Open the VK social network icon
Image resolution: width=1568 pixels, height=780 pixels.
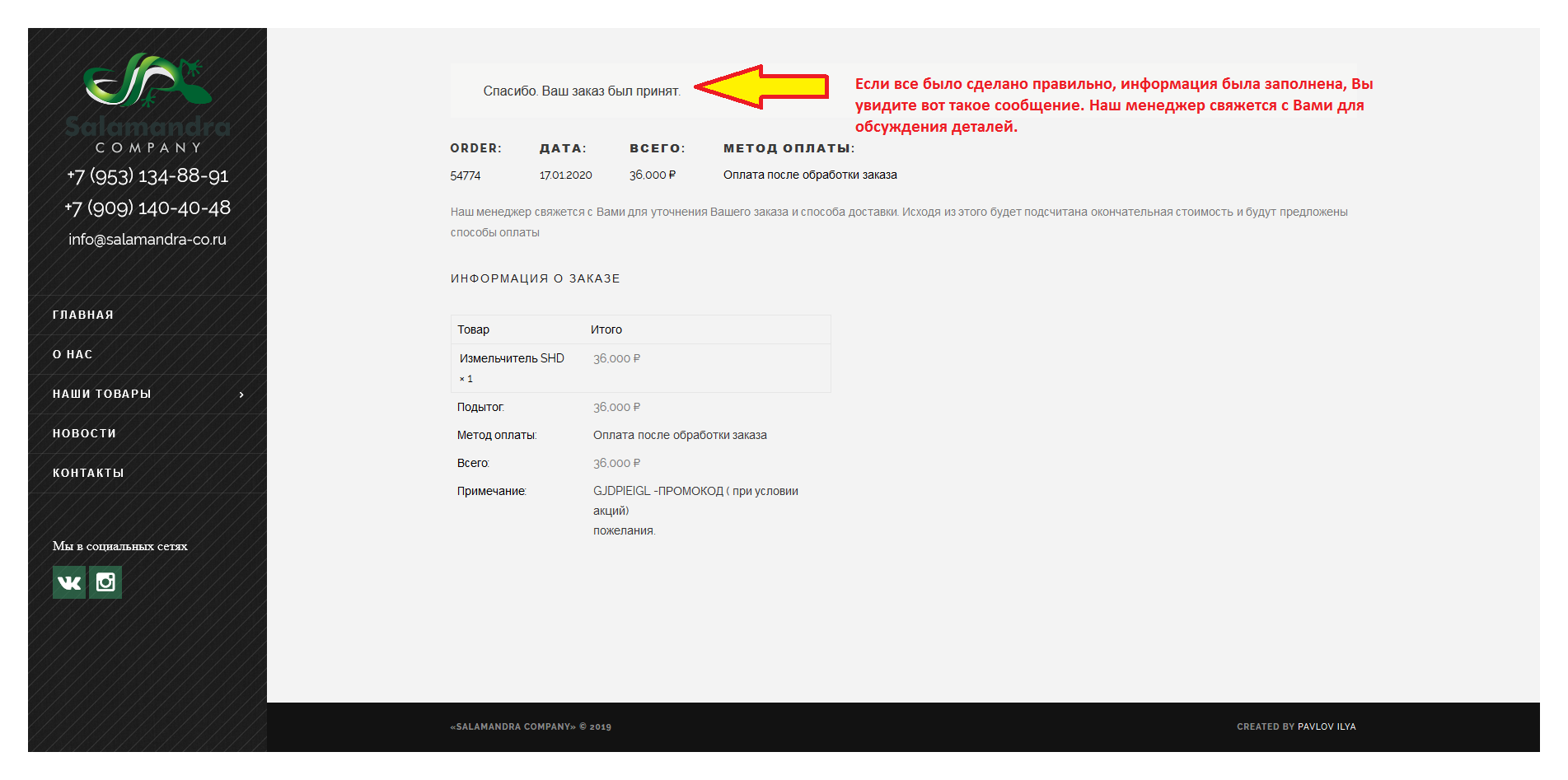[69, 582]
